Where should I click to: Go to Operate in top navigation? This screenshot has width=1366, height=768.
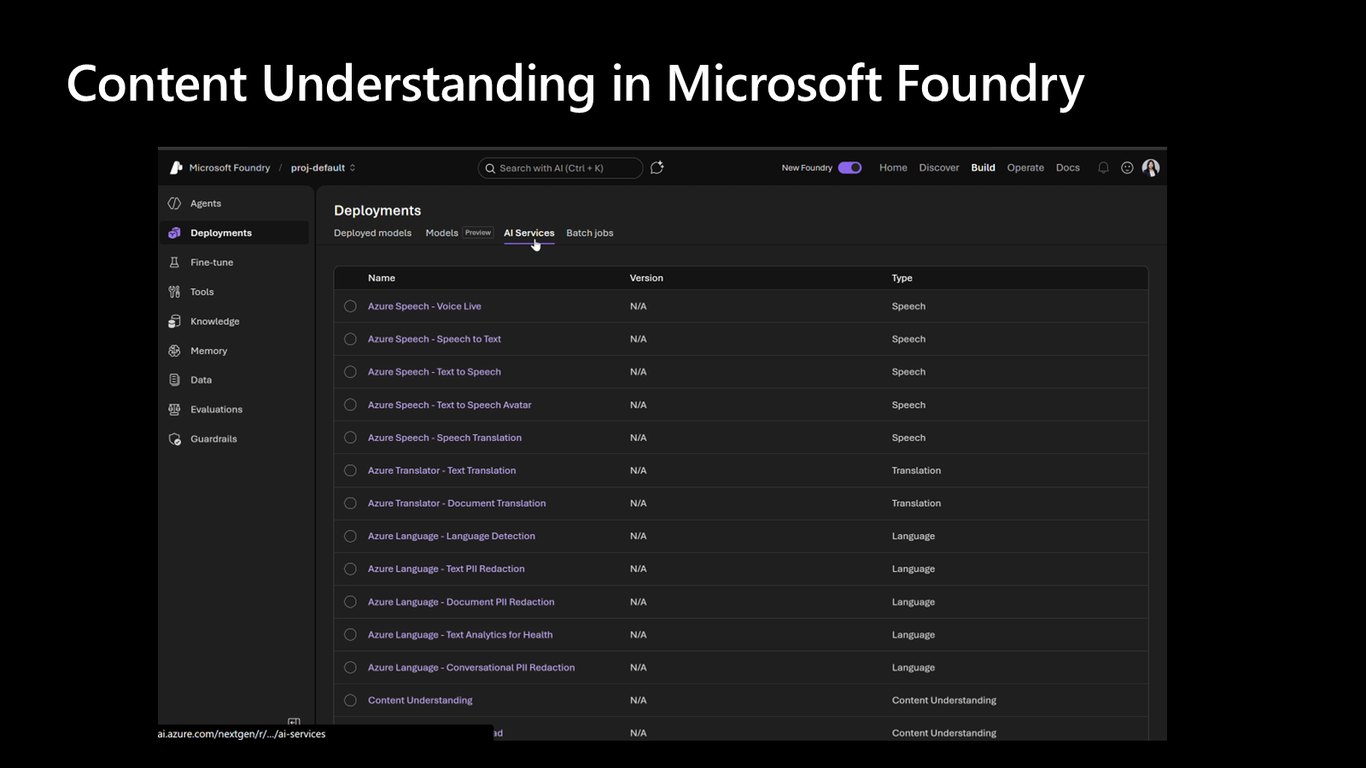click(1025, 168)
